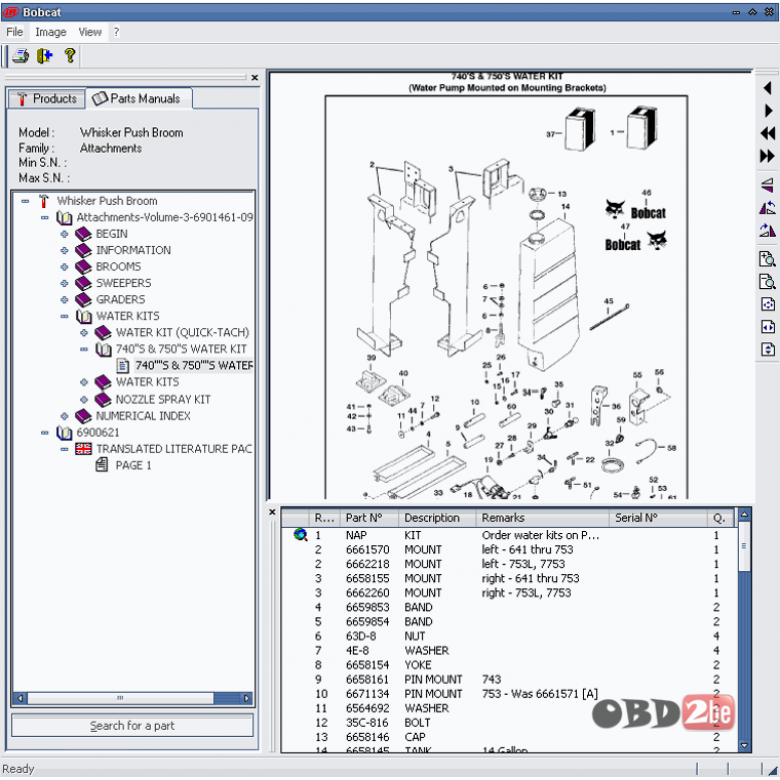Click the Fit page width icon

768,327
